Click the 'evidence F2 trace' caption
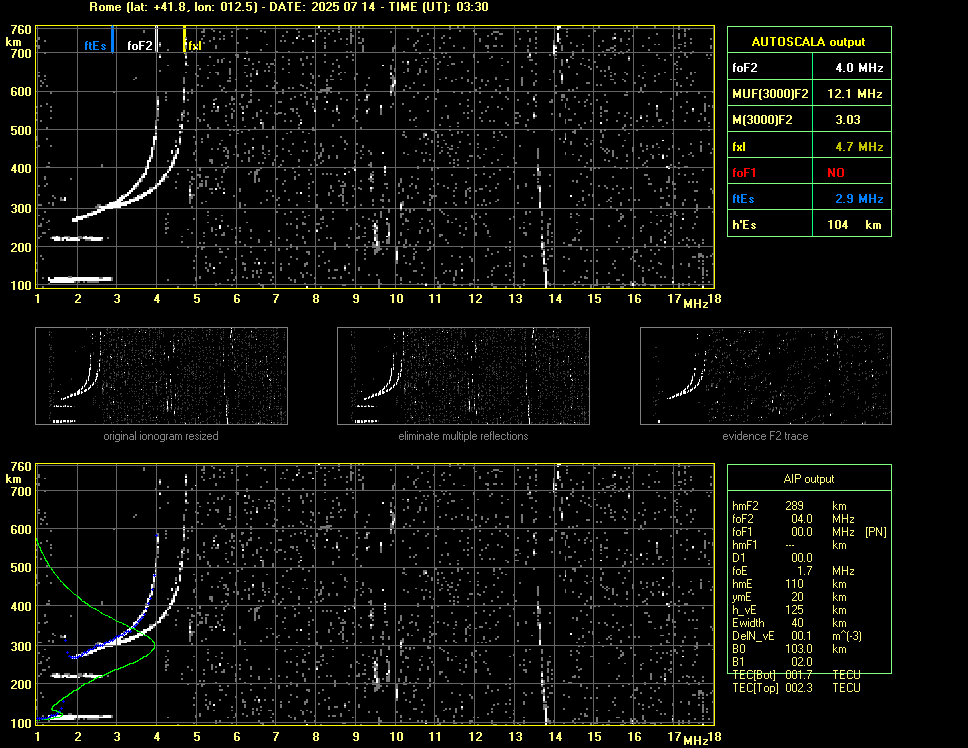The width and height of the screenshot is (968, 748). point(765,436)
